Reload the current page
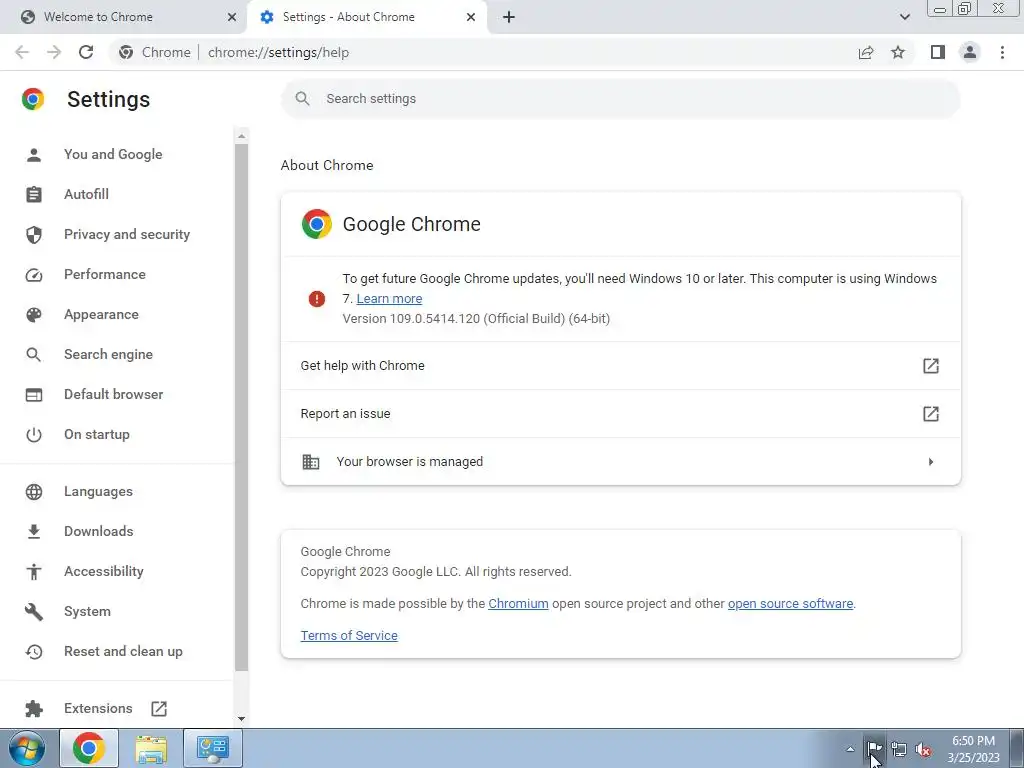The width and height of the screenshot is (1024, 768). pos(86,52)
